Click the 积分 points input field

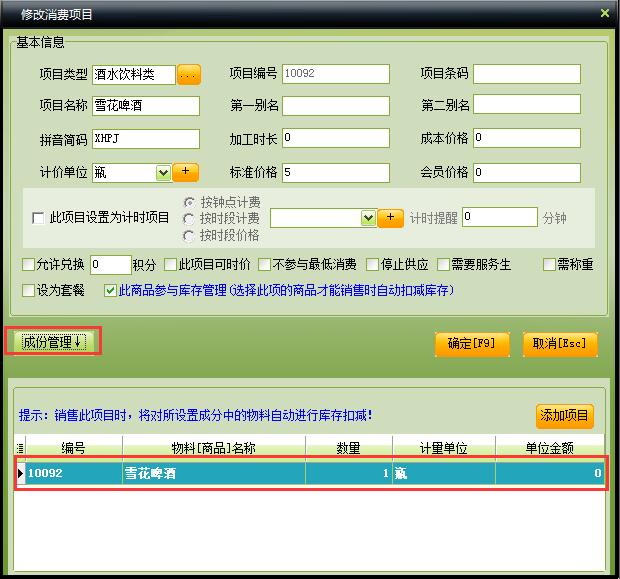tap(110, 265)
